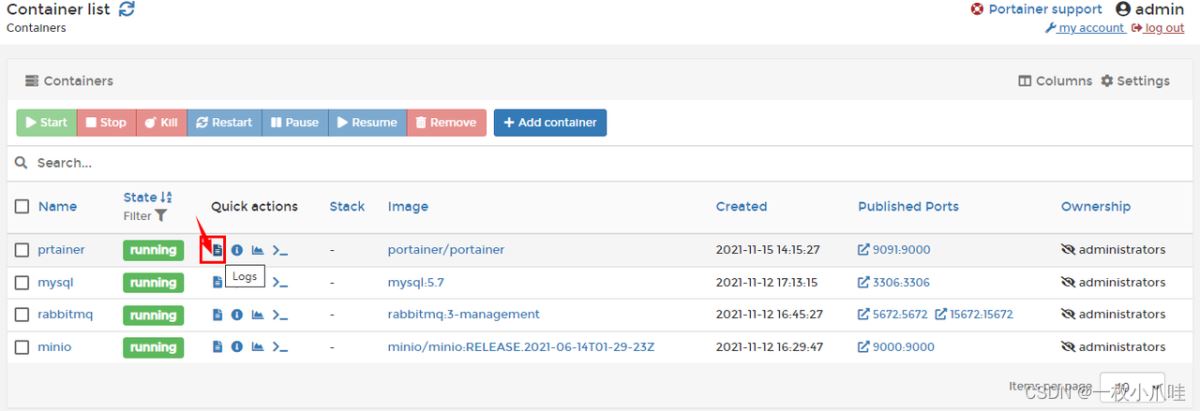Open console for minio container

coord(280,347)
